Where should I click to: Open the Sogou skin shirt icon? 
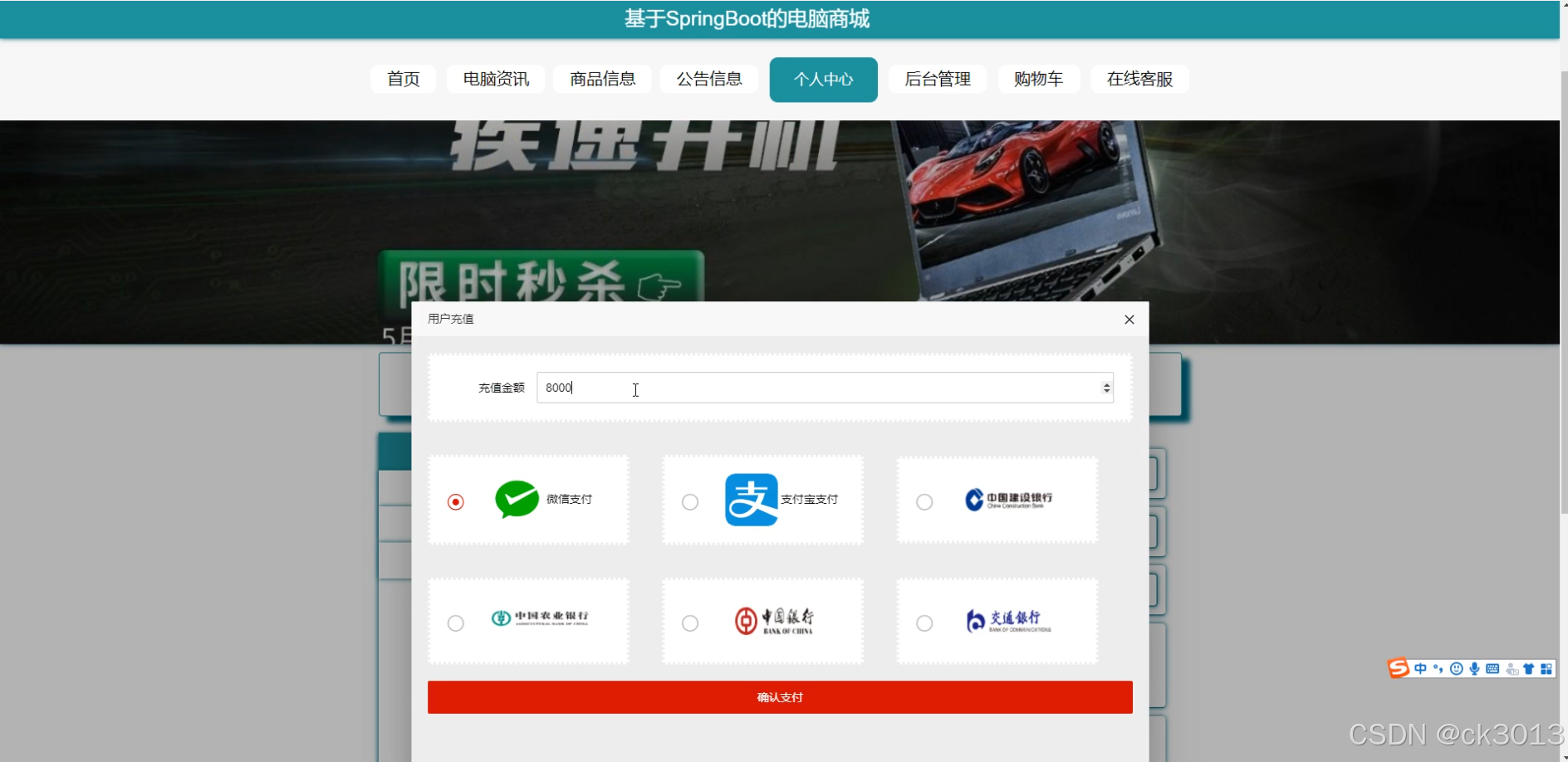click(1528, 668)
